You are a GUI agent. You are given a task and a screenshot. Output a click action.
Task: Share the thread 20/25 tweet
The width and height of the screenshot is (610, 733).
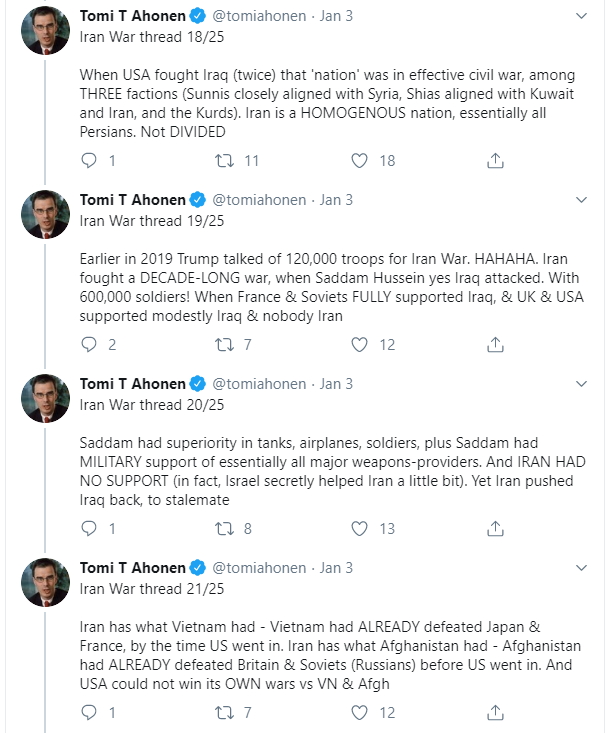tap(495, 528)
